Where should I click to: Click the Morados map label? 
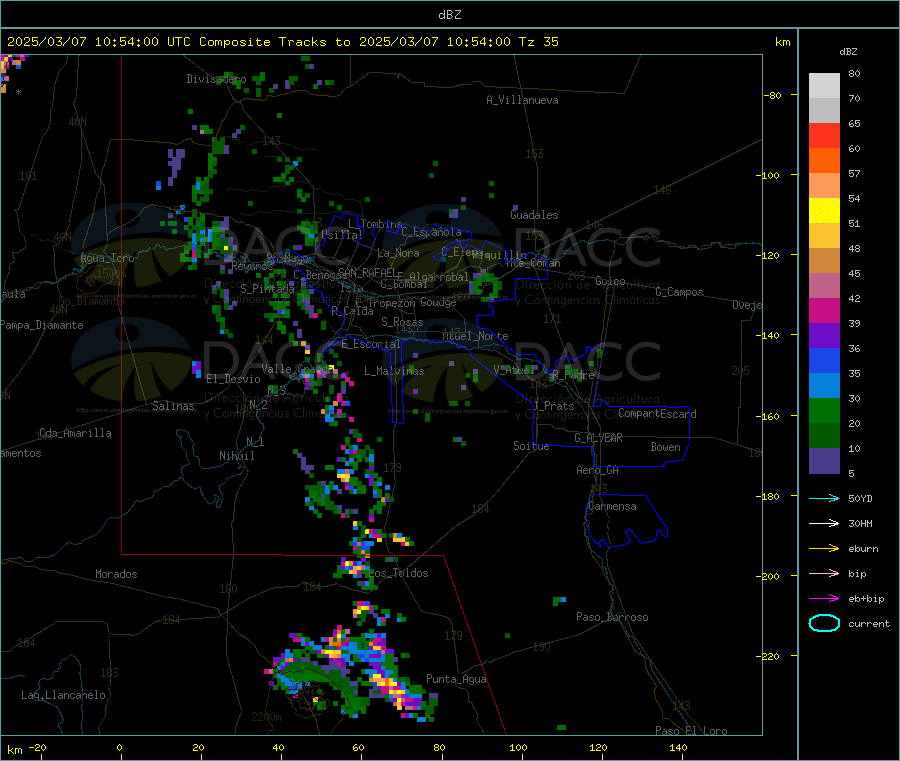(116, 574)
